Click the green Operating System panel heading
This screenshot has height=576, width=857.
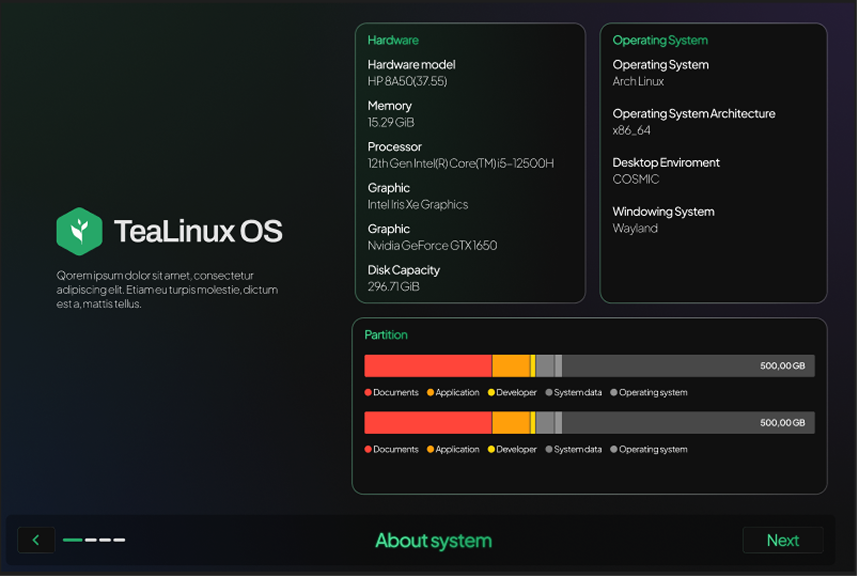pos(660,40)
